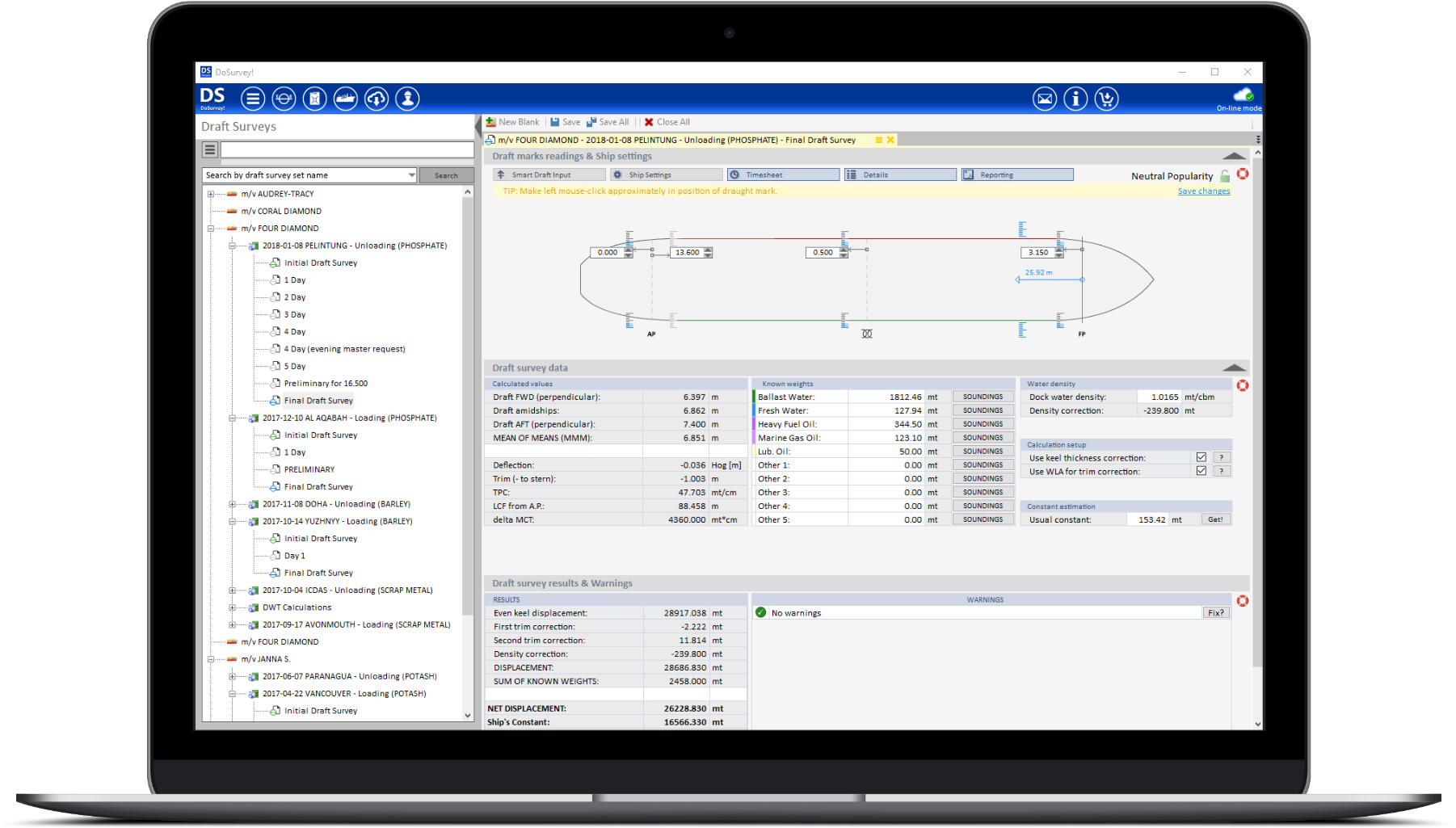
Task: Click the Dock water density value field
Action: coord(1159,397)
